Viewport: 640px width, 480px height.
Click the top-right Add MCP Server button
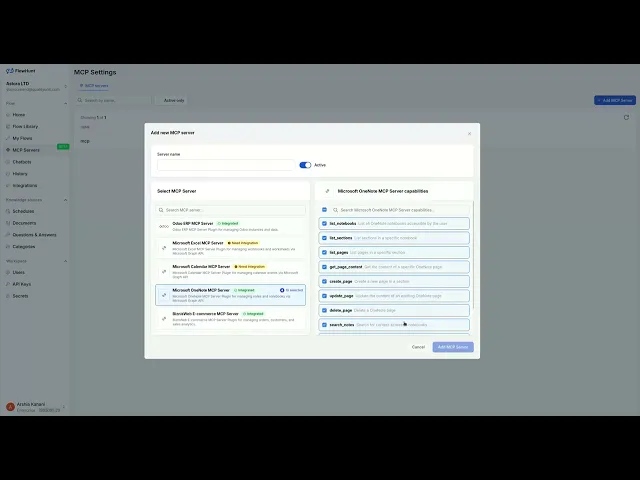coord(615,100)
